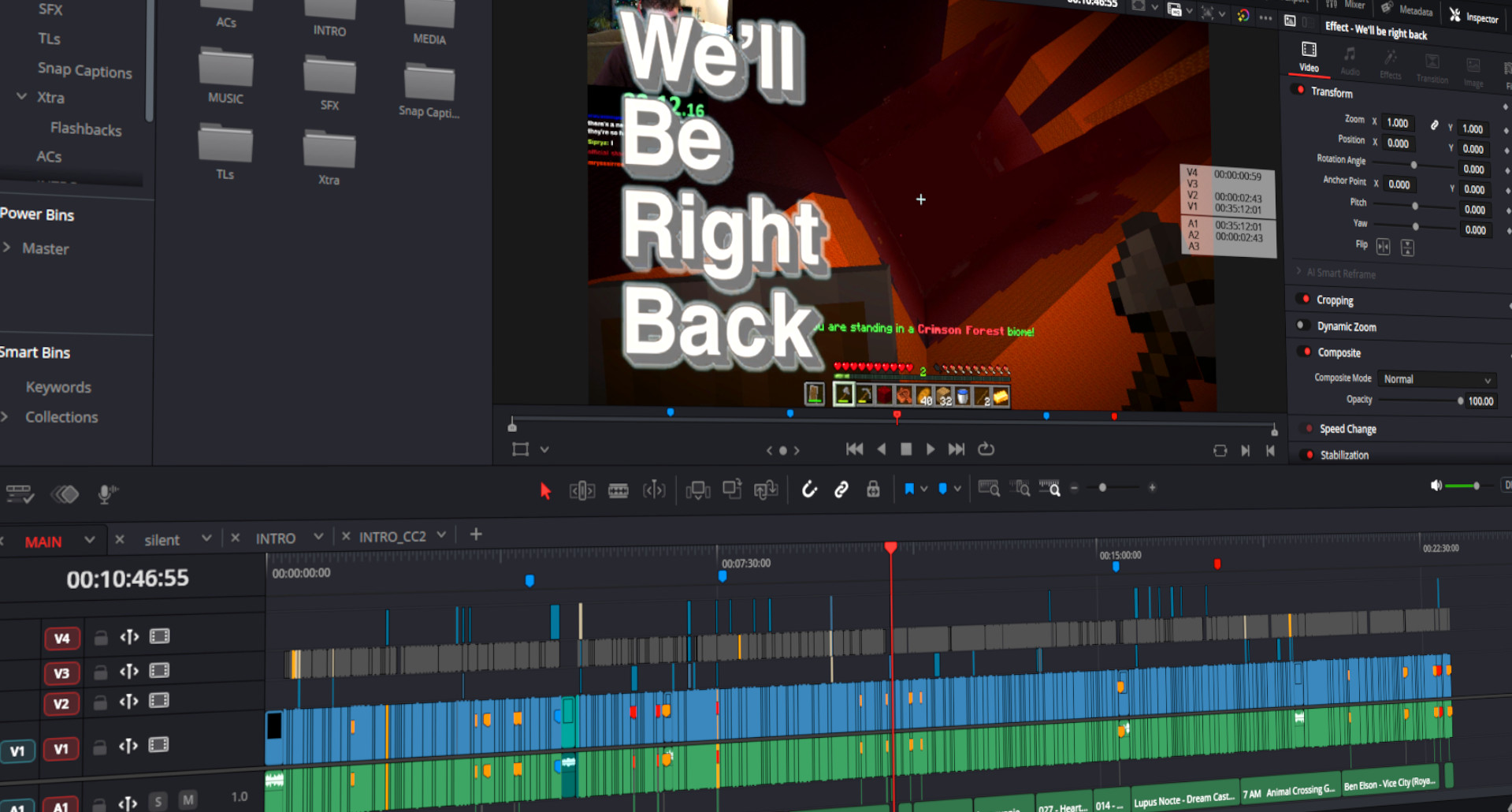Play the timeline forward

(x=931, y=449)
